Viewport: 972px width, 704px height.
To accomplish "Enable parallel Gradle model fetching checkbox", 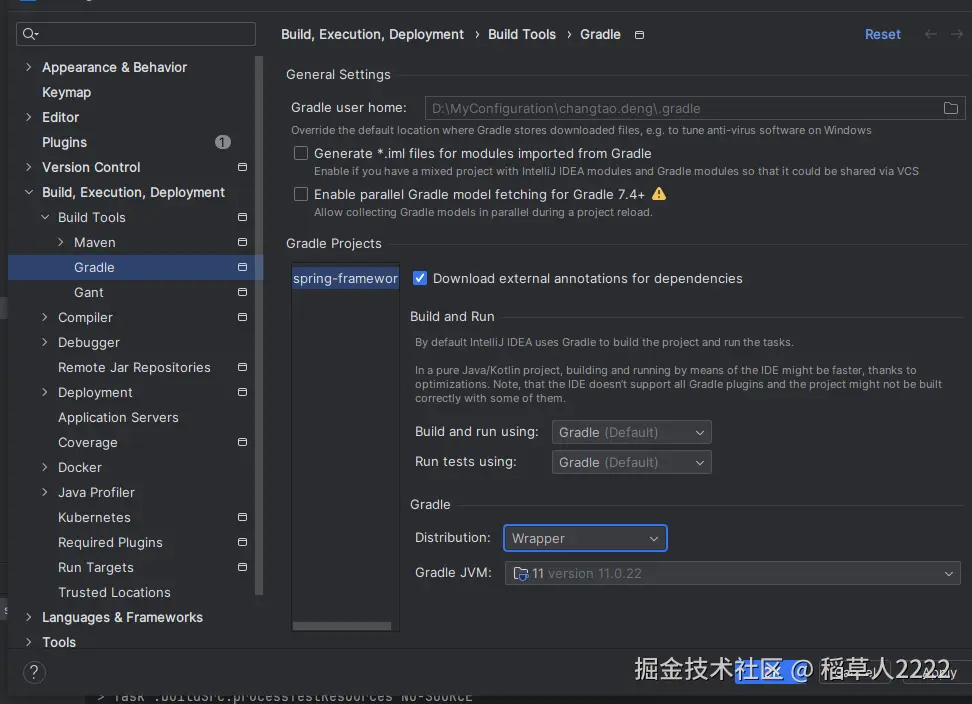I will 301,194.
